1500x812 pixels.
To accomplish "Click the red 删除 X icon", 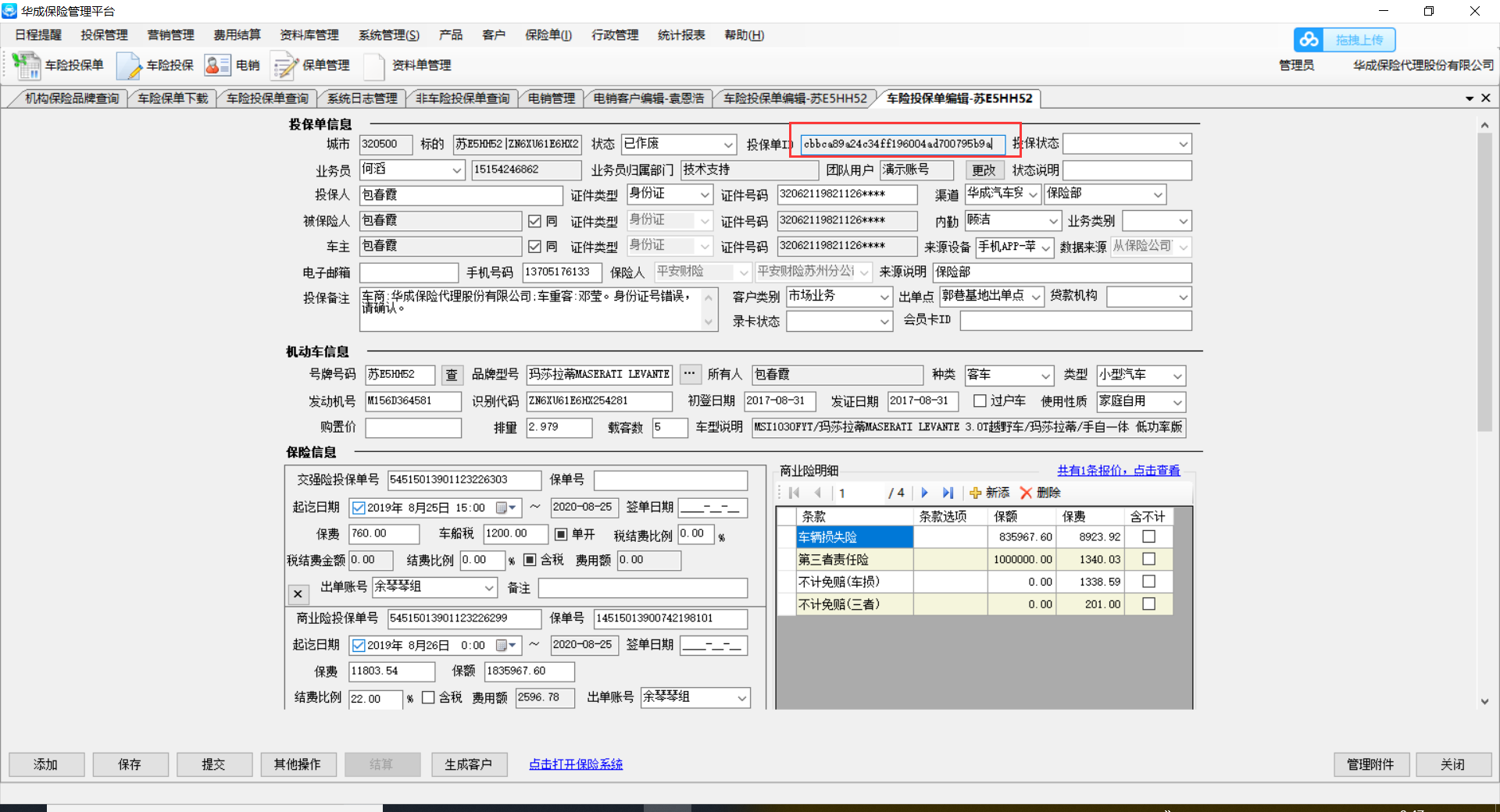I will click(1026, 493).
